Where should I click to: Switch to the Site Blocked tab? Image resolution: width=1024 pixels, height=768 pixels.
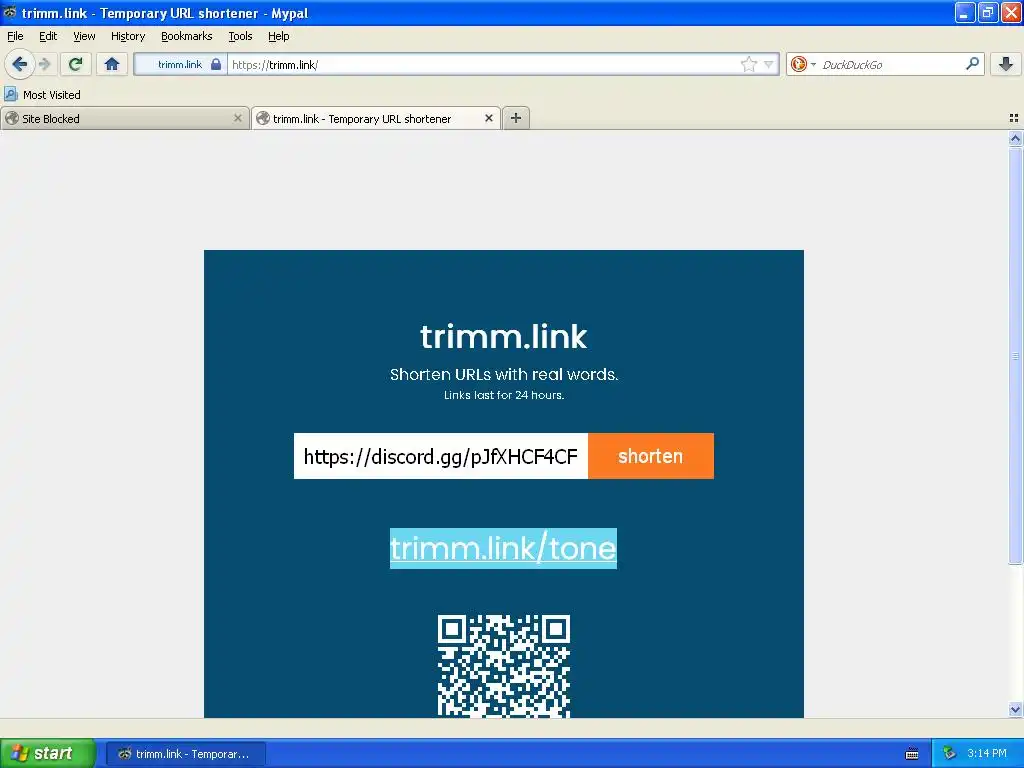[x=124, y=118]
